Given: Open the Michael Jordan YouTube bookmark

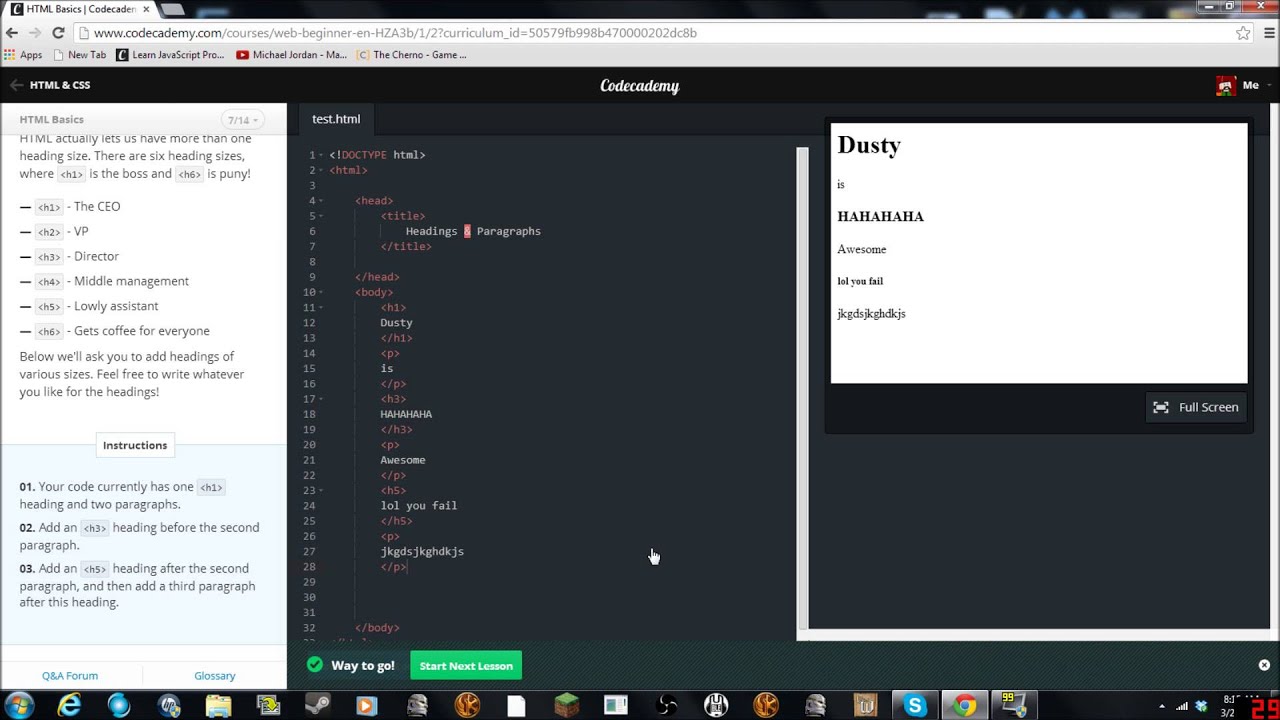Looking at the screenshot, I should pyautogui.click(x=292, y=55).
